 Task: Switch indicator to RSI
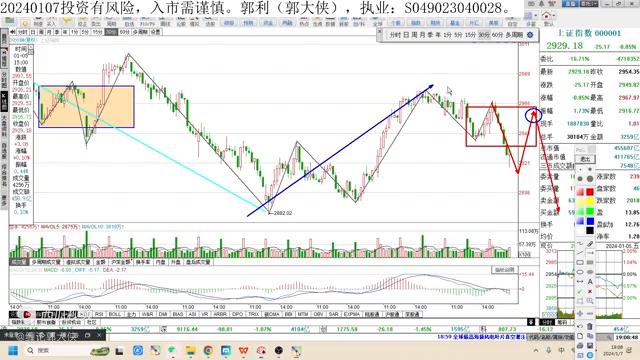[99, 314]
